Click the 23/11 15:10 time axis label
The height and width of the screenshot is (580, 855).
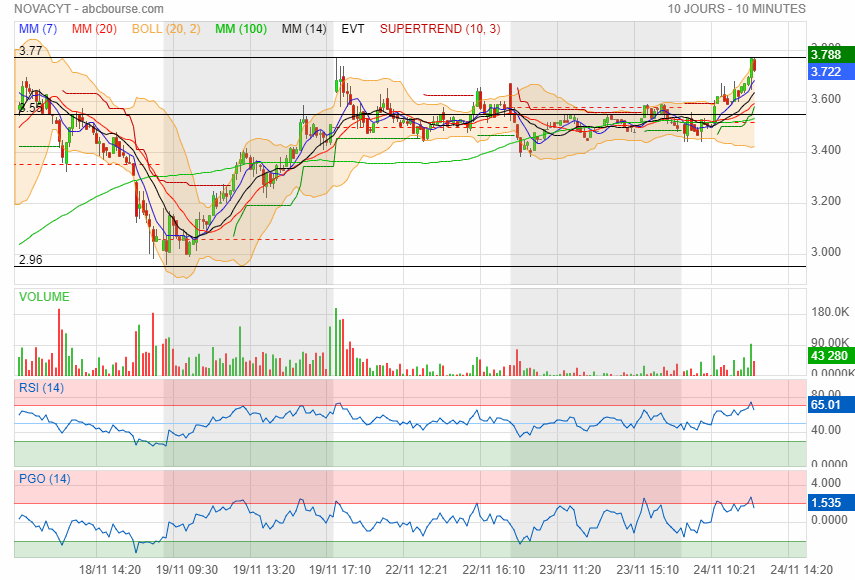click(x=647, y=570)
